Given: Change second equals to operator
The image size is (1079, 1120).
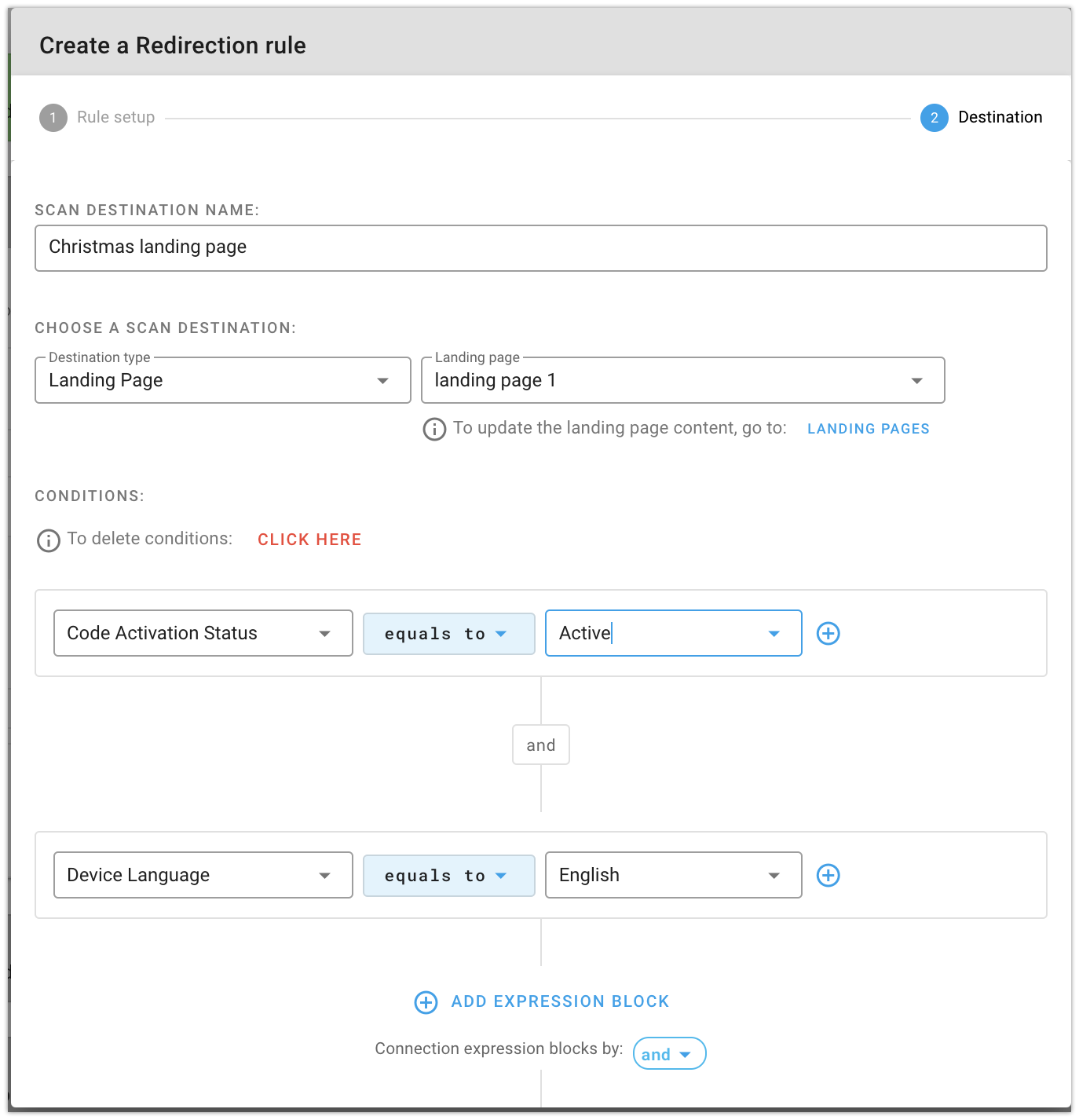Looking at the screenshot, I should [x=449, y=876].
